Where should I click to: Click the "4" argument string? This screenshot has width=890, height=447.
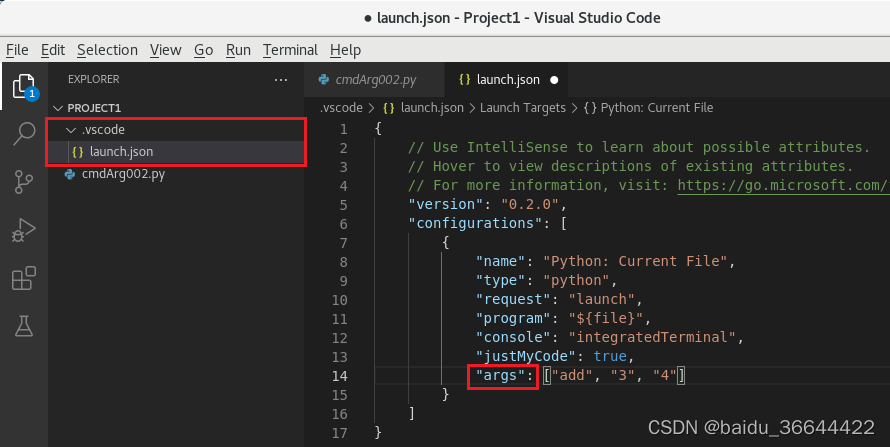tap(665, 376)
